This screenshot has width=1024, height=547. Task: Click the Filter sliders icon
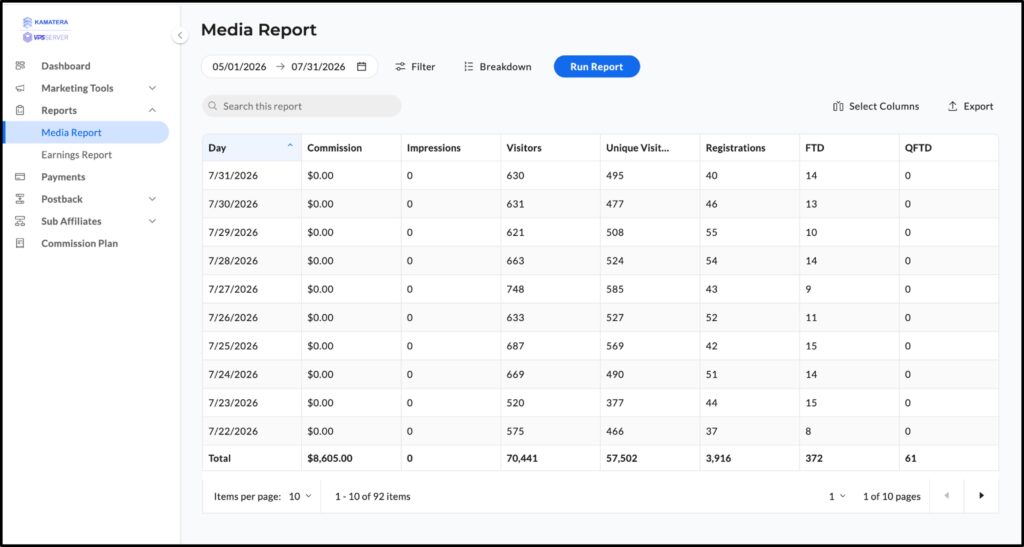click(400, 67)
